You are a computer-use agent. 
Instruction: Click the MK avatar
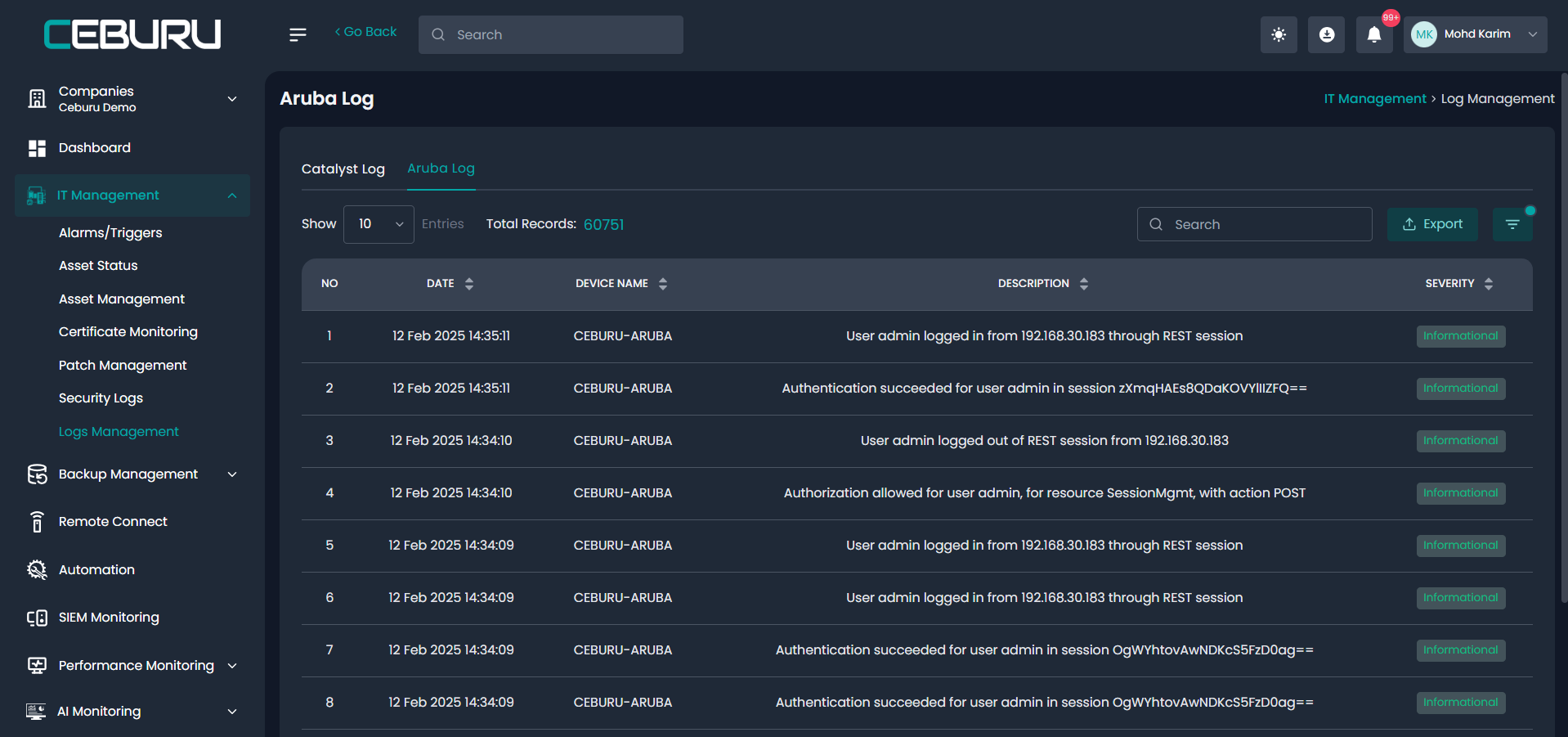coord(1424,34)
